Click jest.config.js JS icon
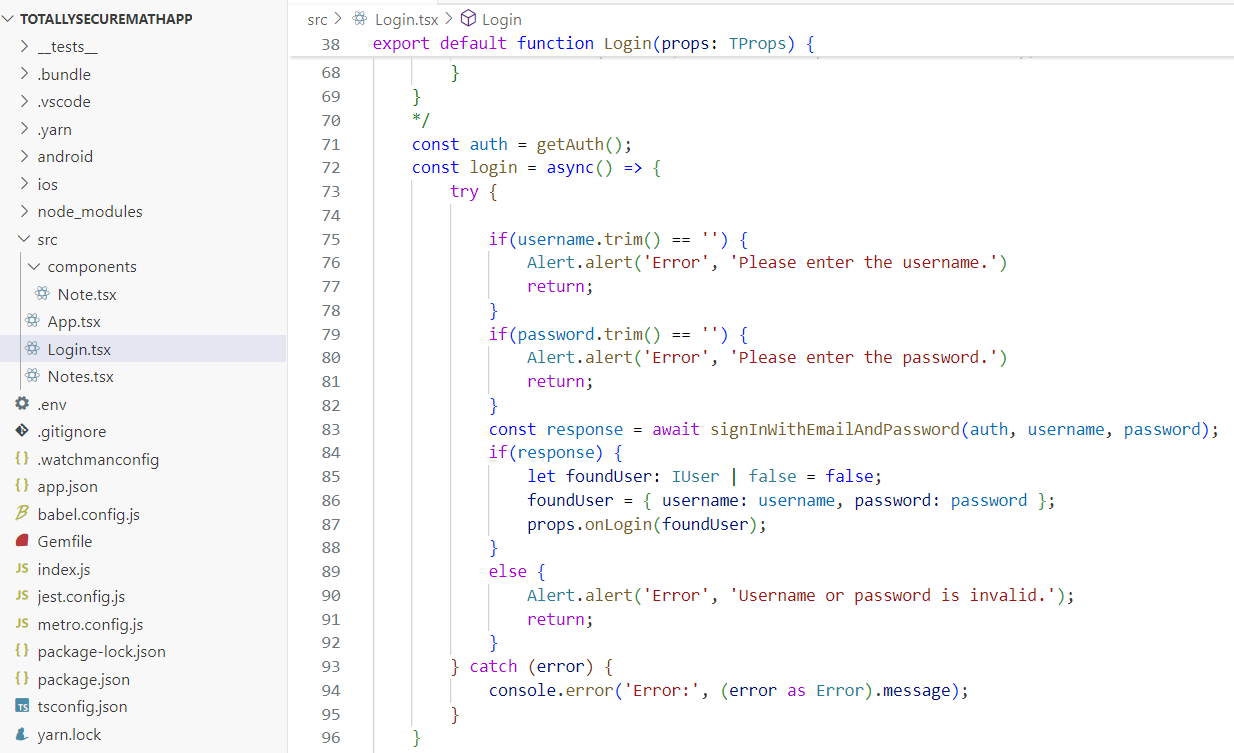Viewport: 1234px width, 753px height. pos(22,597)
